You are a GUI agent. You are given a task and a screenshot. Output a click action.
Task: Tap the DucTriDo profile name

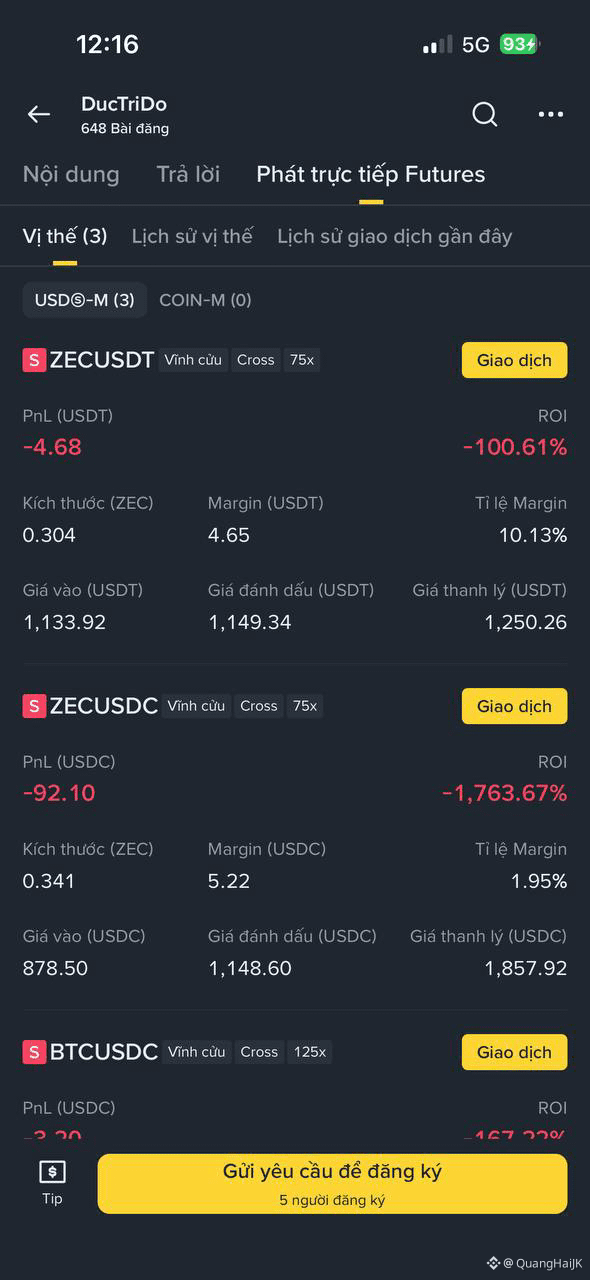124,104
